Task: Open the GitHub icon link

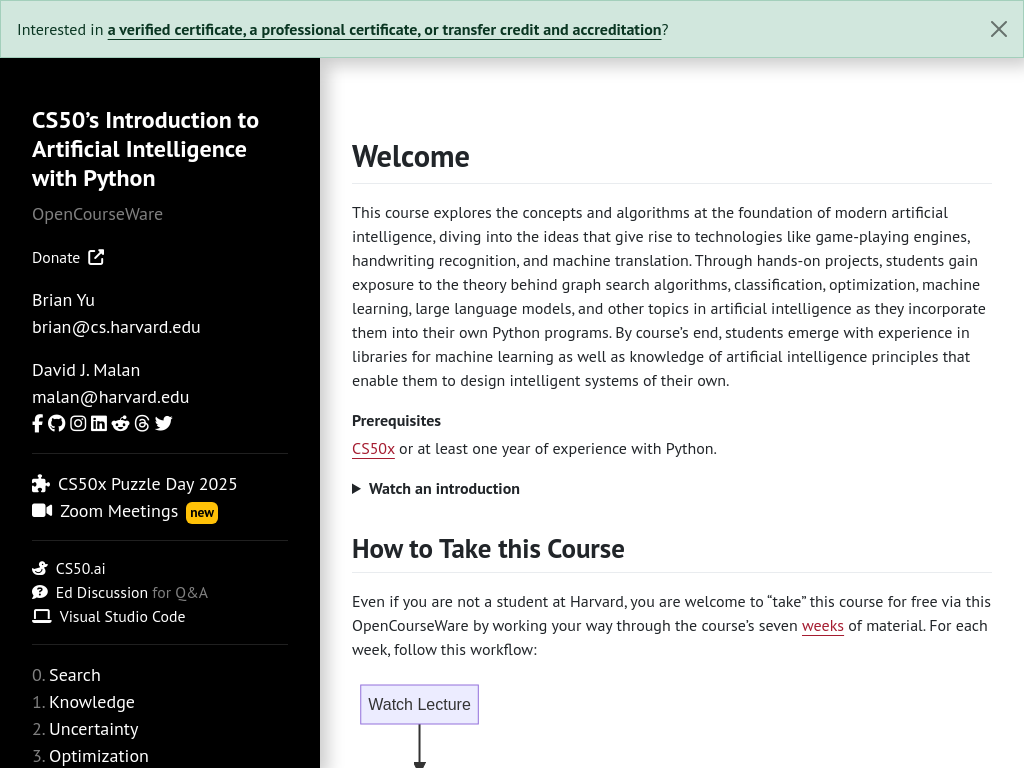Action: point(57,423)
